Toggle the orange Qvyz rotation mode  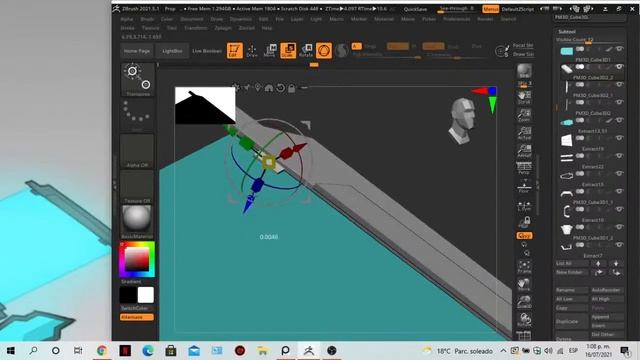524,236
